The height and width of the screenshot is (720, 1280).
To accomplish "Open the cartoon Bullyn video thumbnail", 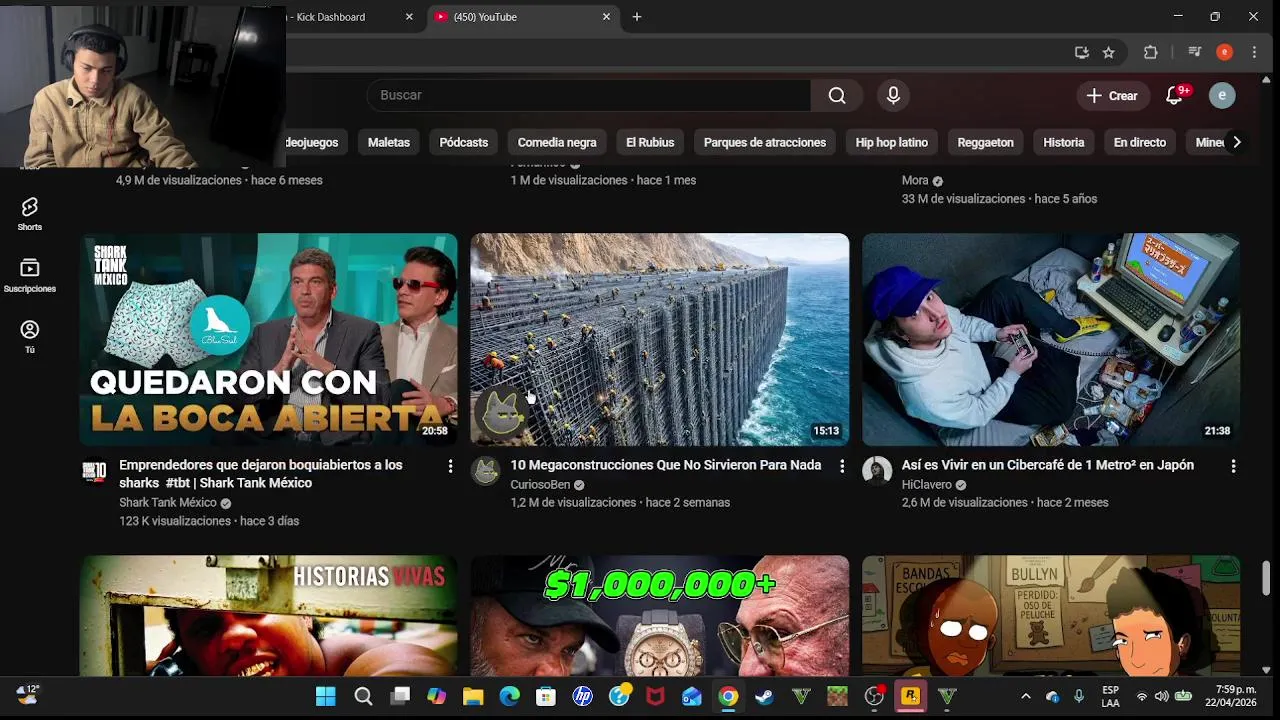I will click(x=1051, y=616).
